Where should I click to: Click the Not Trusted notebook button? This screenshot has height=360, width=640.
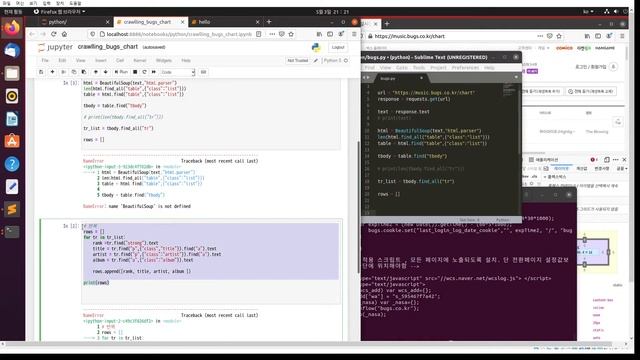pyautogui.click(x=298, y=60)
